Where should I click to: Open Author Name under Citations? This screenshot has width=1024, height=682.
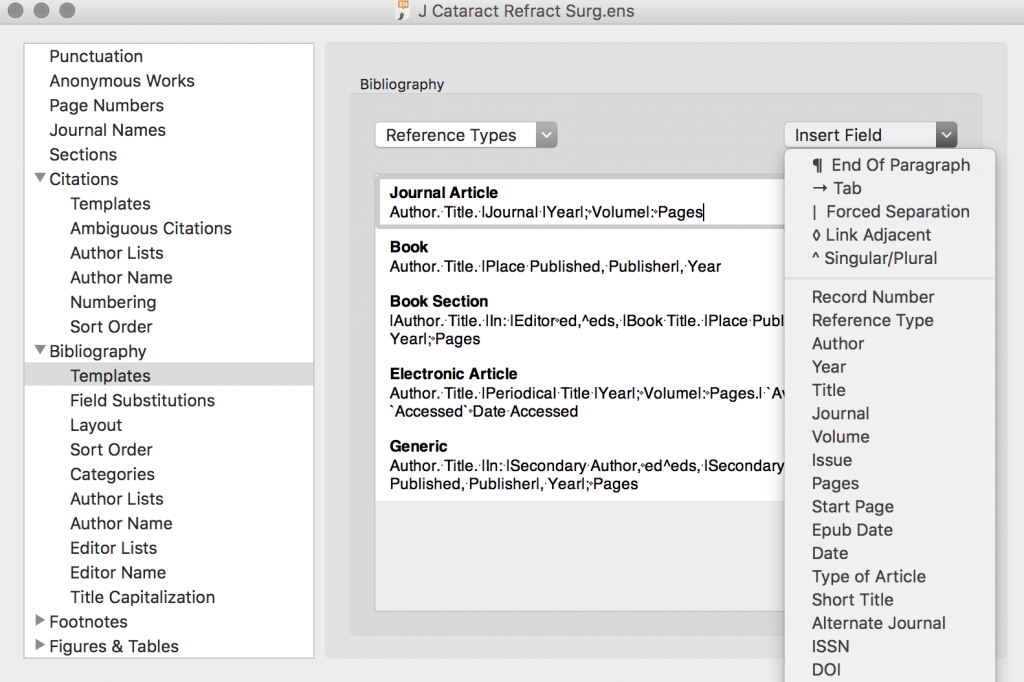pos(121,278)
